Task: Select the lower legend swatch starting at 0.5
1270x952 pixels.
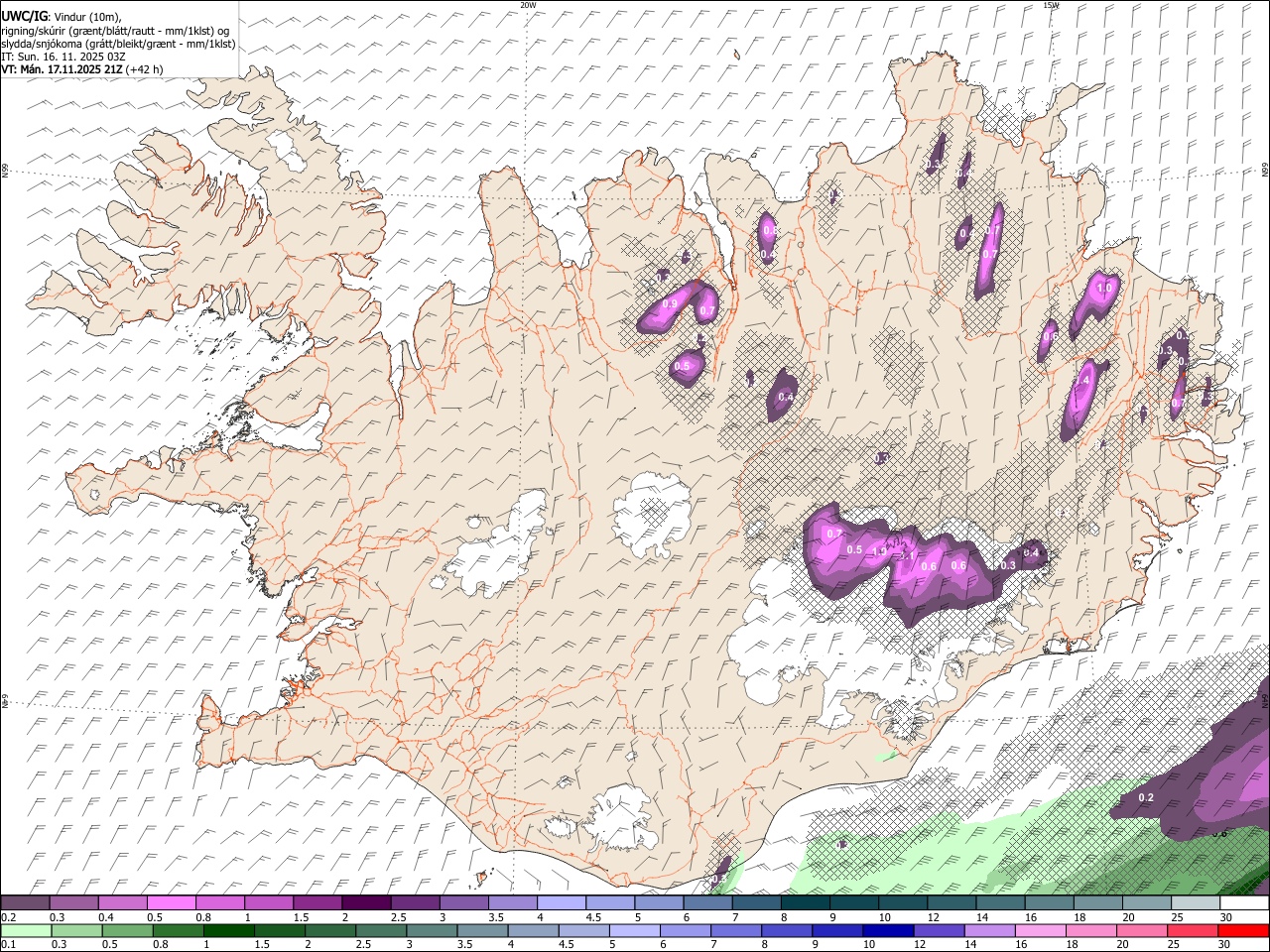Action: (x=128, y=930)
